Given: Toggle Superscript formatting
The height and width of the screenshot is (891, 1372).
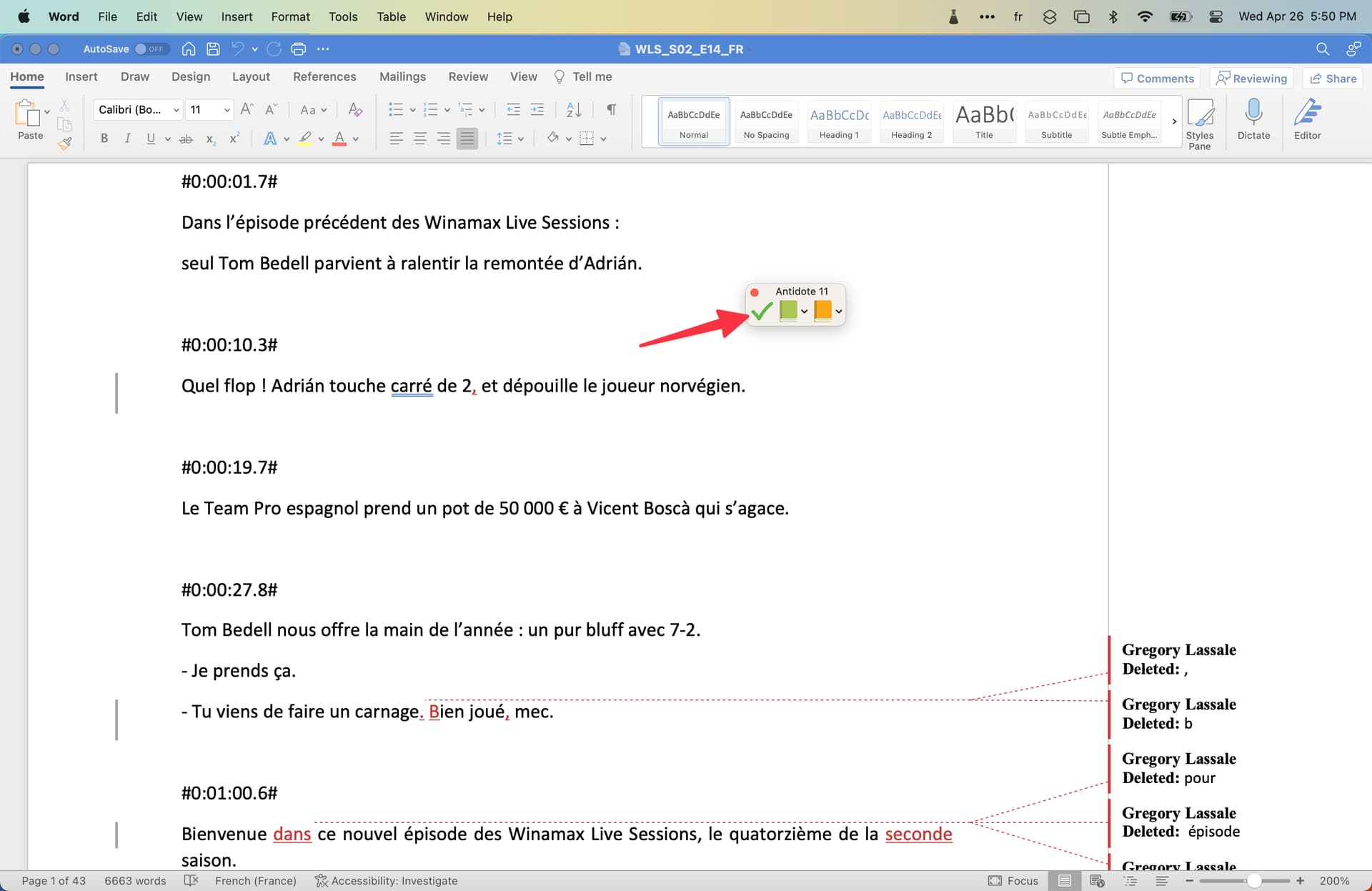Looking at the screenshot, I should 234,139.
